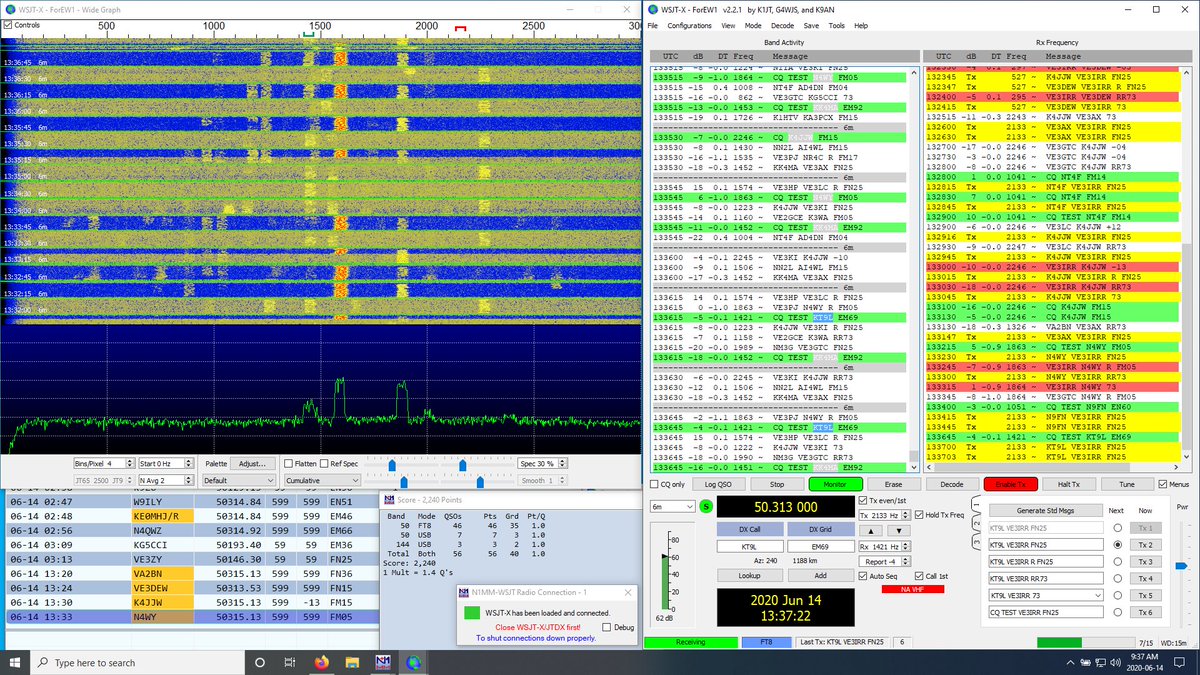Select the Next radio button for Tx 3

(1117, 562)
